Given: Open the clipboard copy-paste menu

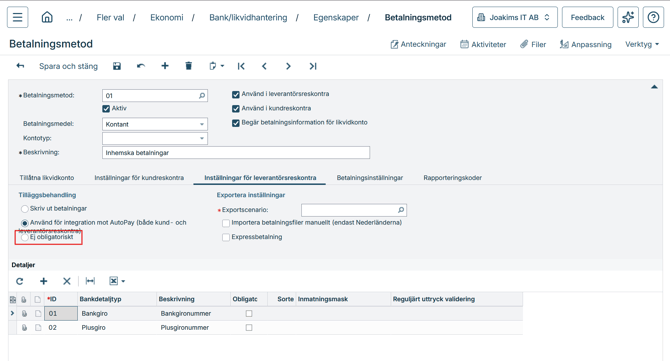Looking at the screenshot, I should 216,66.
